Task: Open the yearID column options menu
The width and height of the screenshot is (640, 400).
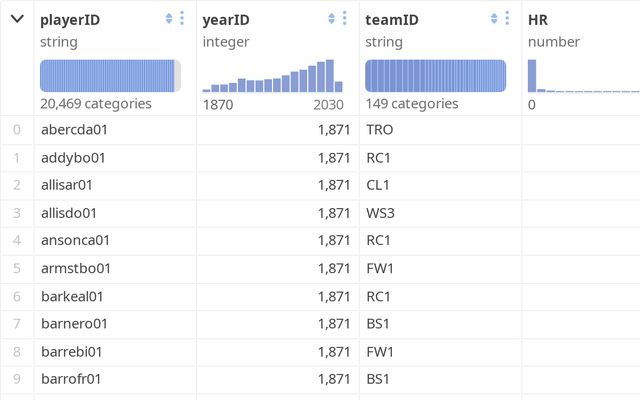Action: [344, 19]
